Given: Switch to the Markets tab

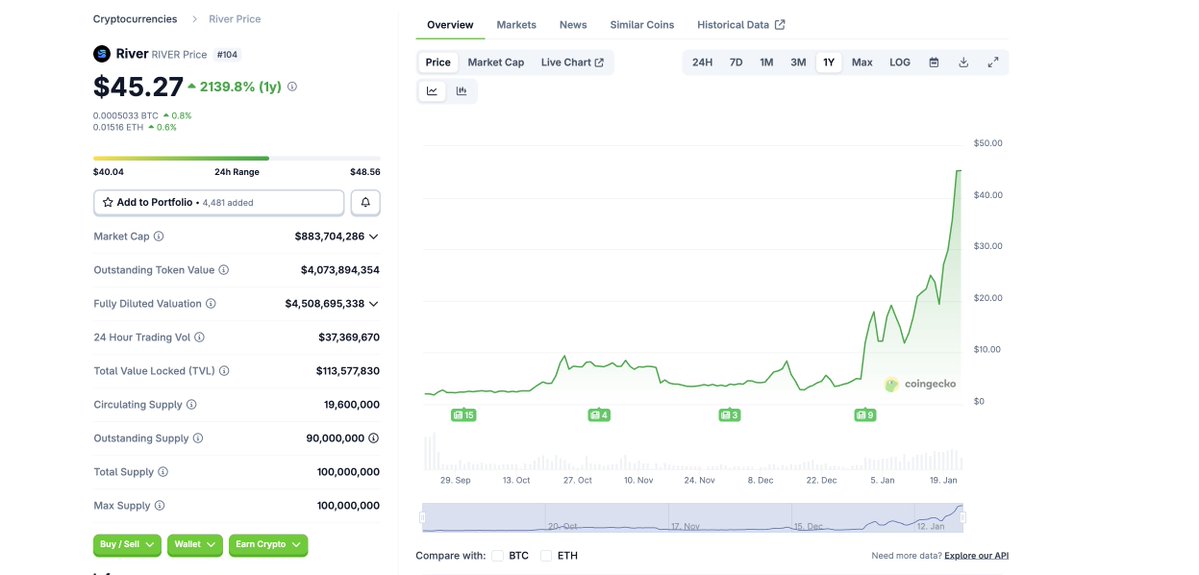Looking at the screenshot, I should [516, 25].
